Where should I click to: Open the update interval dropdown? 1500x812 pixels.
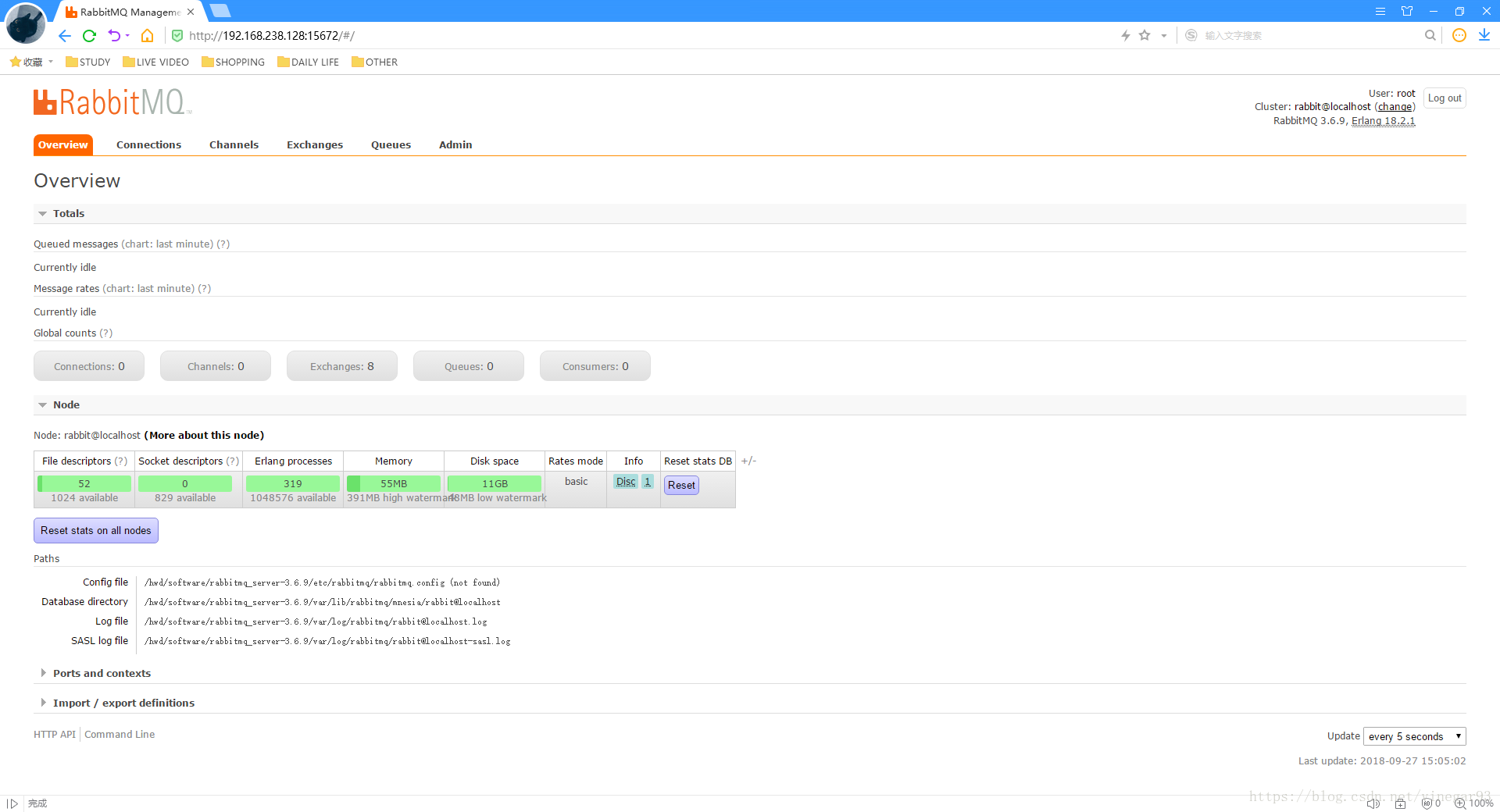1413,736
